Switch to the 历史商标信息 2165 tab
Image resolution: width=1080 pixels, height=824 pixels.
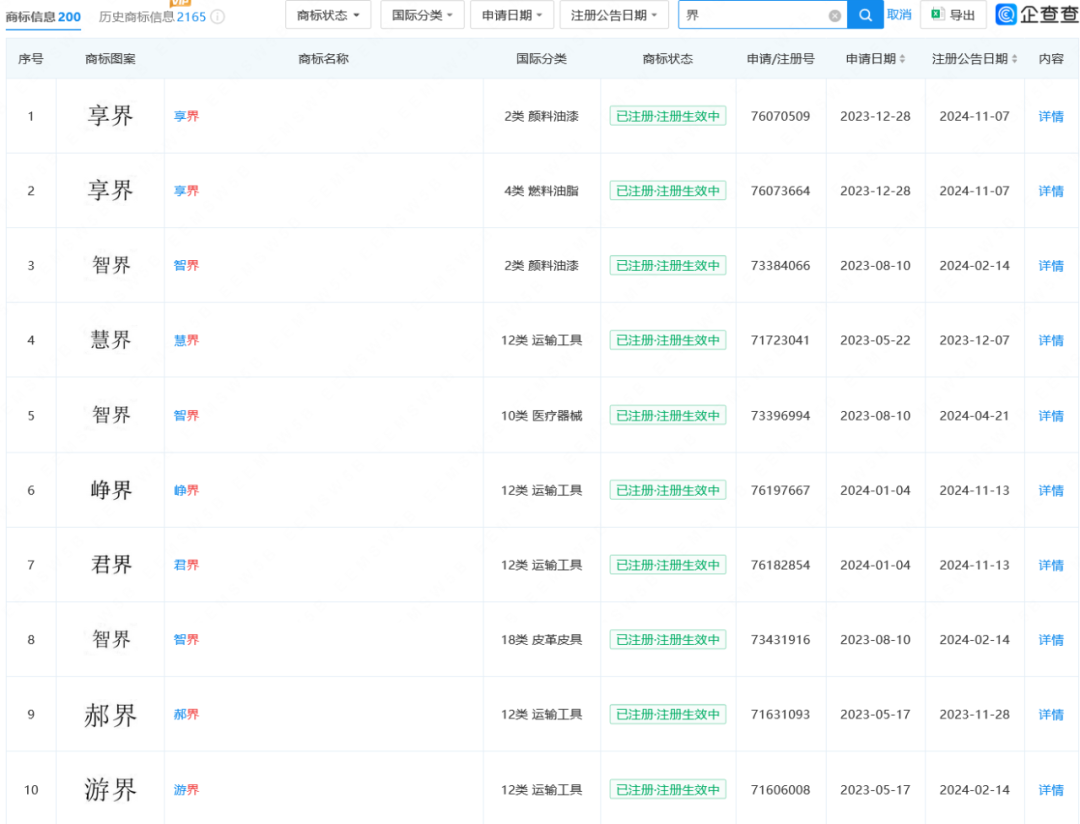(152, 17)
